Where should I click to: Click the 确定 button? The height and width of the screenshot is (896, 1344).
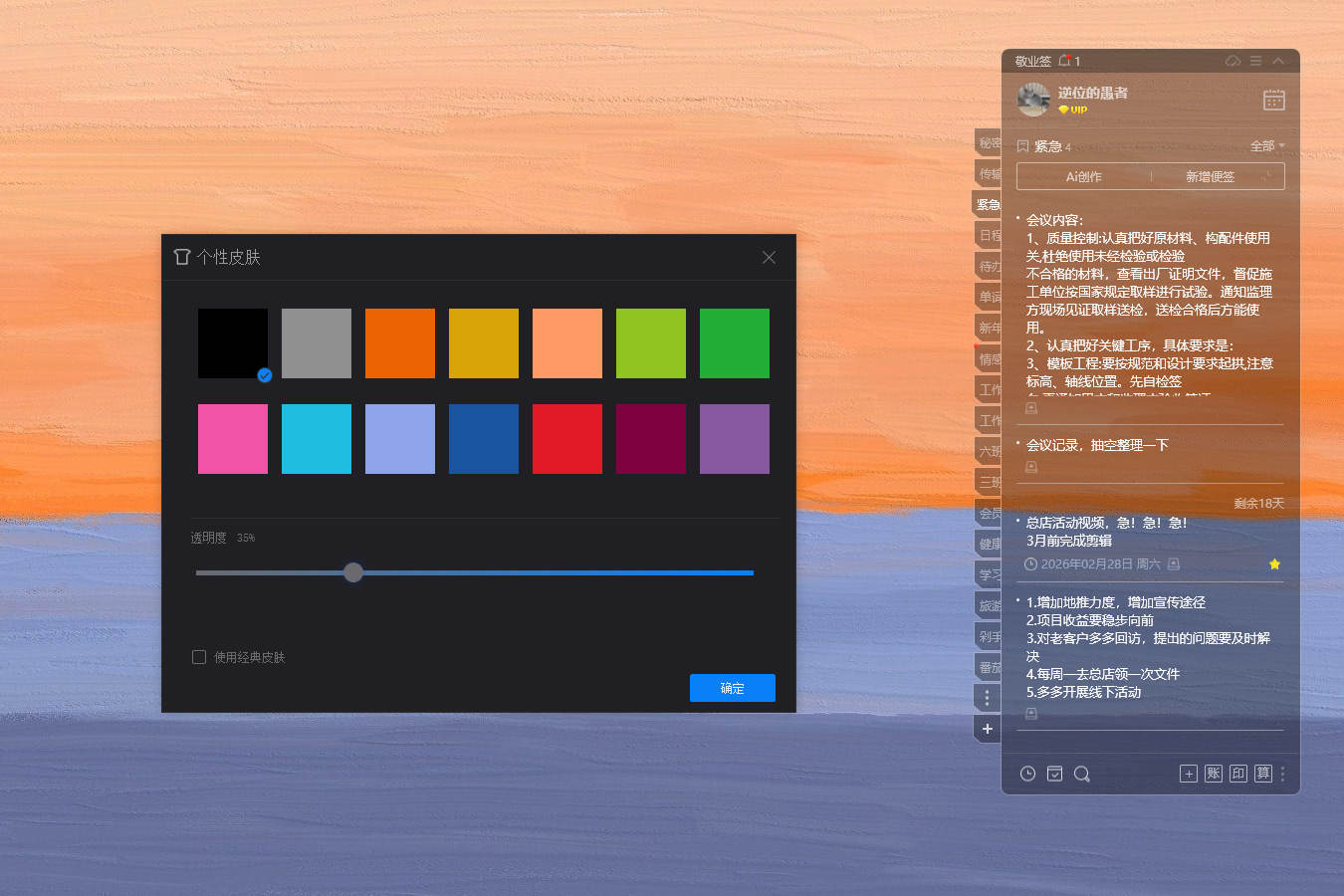(732, 688)
